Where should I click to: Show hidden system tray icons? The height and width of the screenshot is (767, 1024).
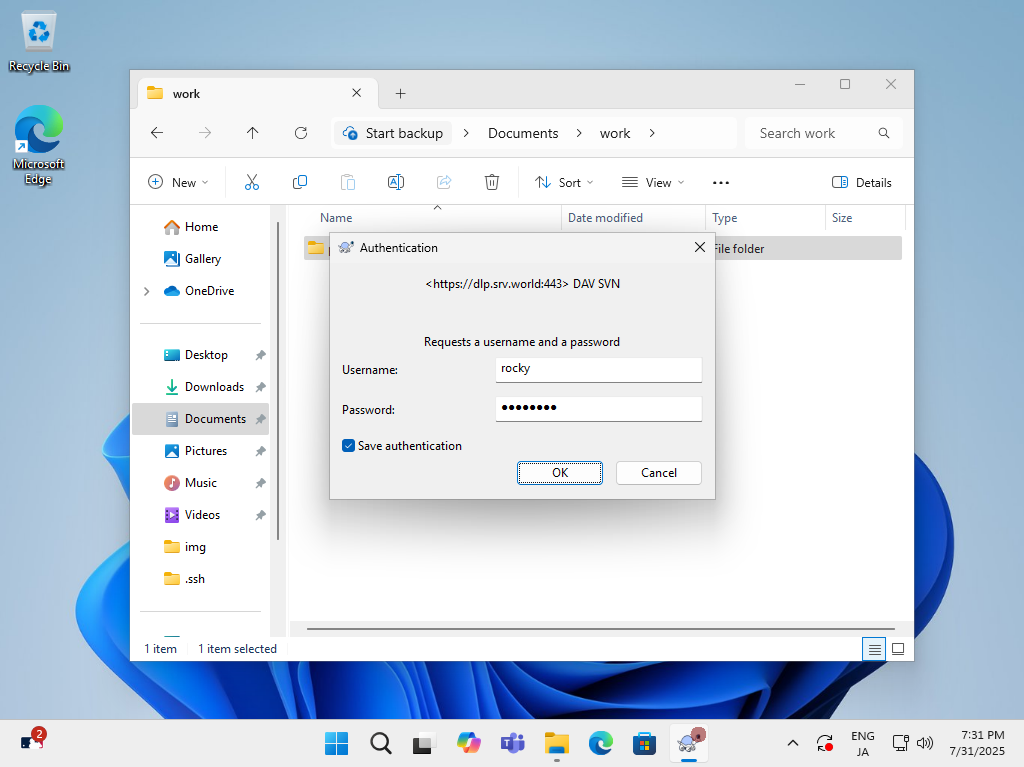point(793,743)
